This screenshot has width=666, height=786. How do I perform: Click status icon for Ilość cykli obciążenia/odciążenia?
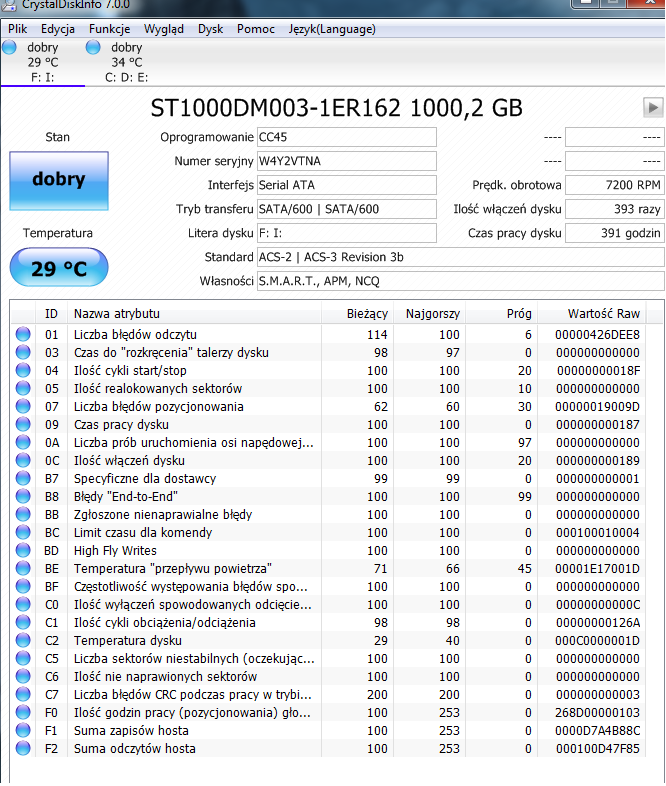pos(23,623)
